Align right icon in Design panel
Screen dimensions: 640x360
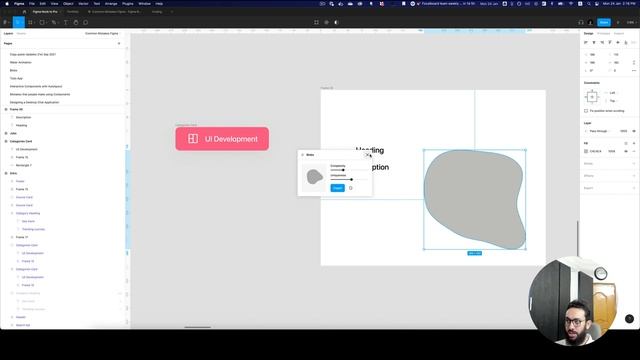pyautogui.click(x=602, y=42)
